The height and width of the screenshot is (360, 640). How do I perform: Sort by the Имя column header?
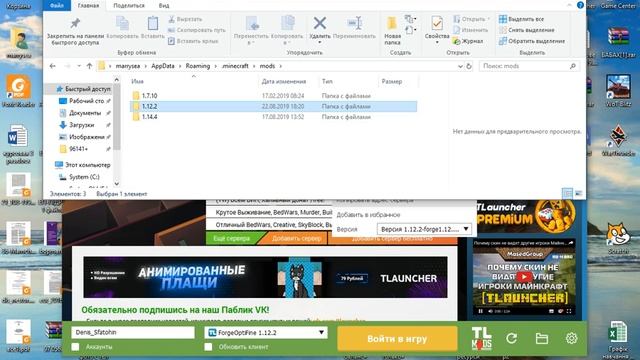coord(137,82)
